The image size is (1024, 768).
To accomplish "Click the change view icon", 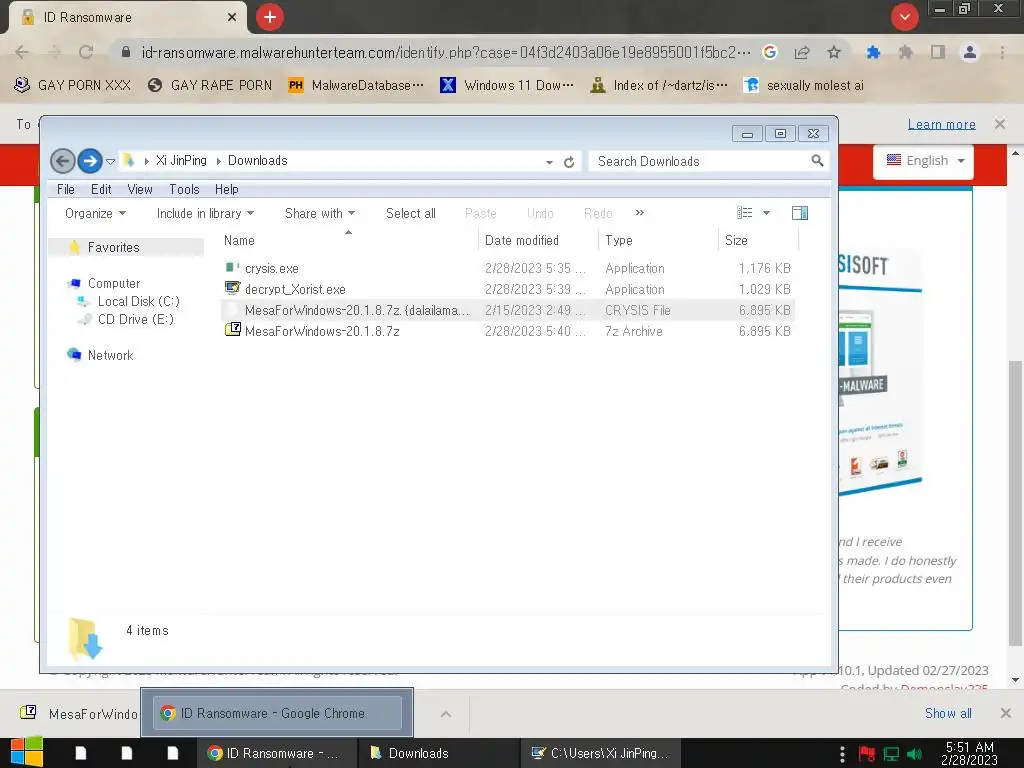I will 744,213.
